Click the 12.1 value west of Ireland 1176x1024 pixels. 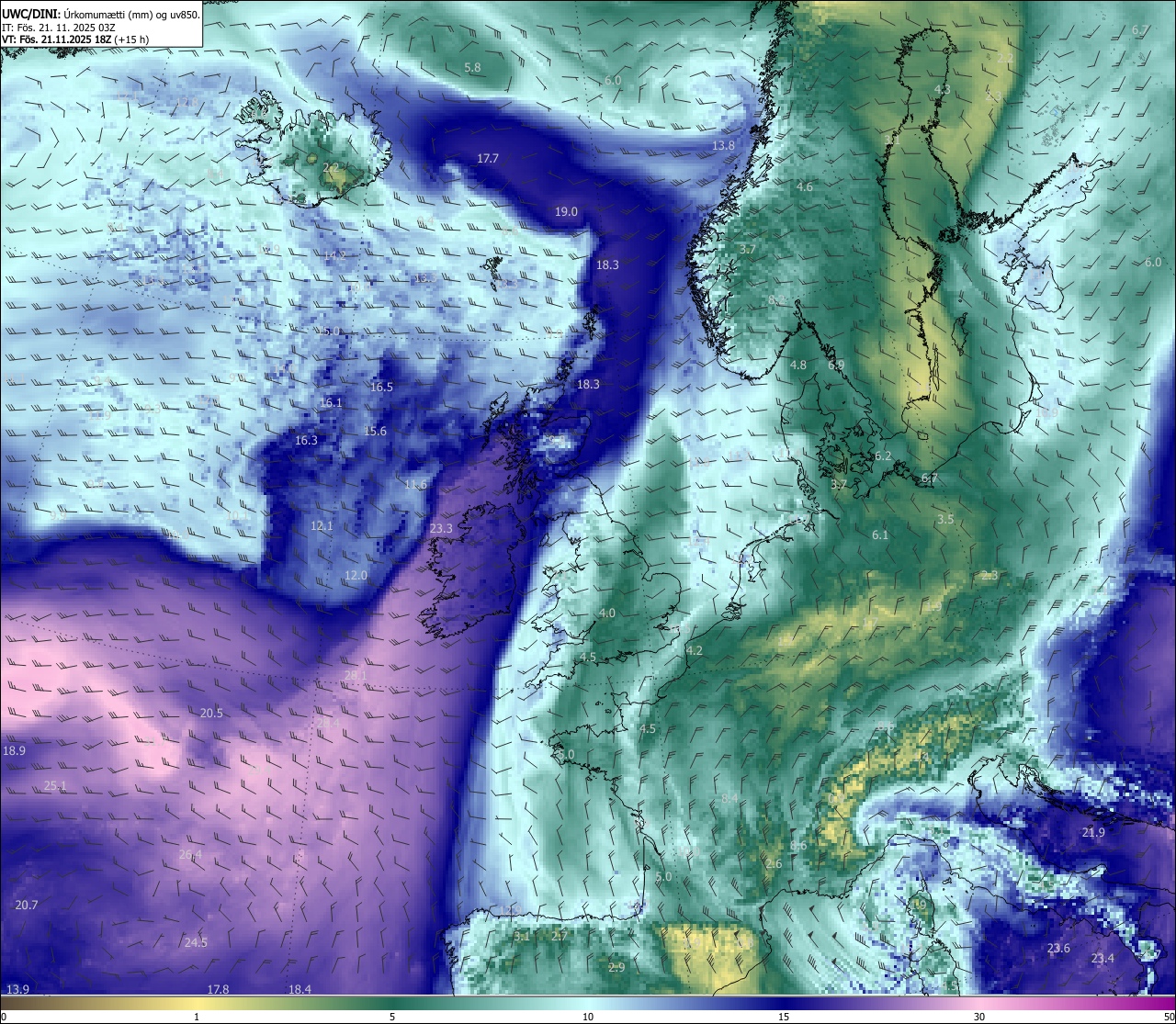click(x=322, y=526)
